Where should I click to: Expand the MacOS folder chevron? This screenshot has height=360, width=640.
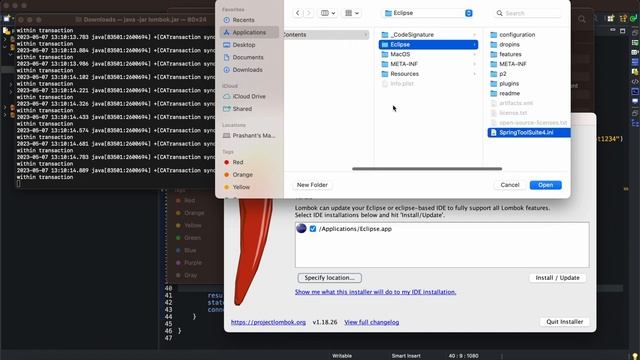[x=474, y=54]
